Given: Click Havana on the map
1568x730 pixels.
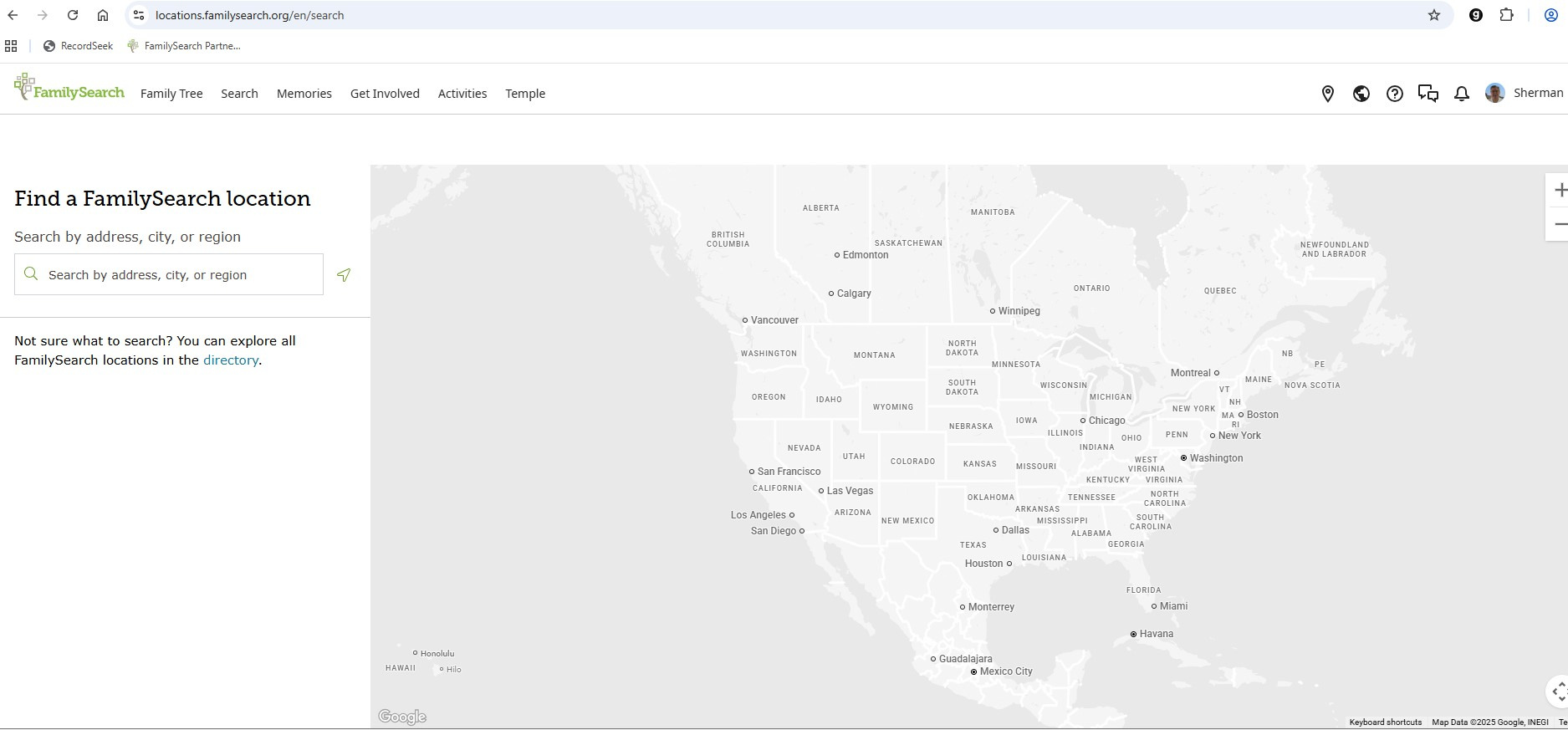Looking at the screenshot, I should [1152, 634].
